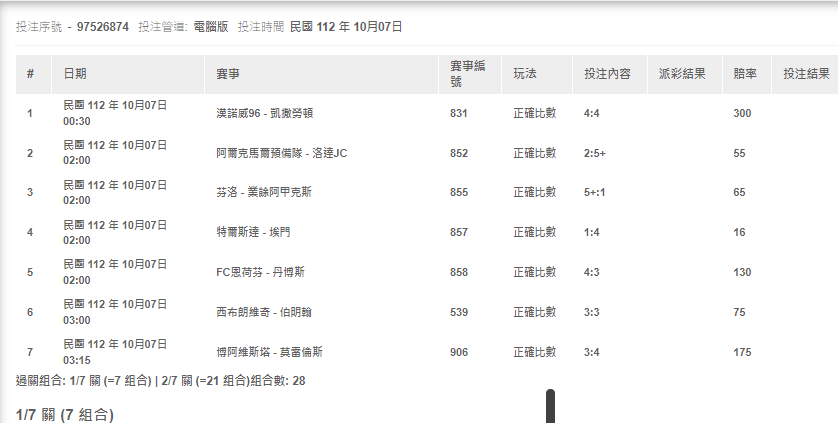Click bet content 4:4
Screen dimensions: 838x423
pyautogui.click(x=592, y=113)
